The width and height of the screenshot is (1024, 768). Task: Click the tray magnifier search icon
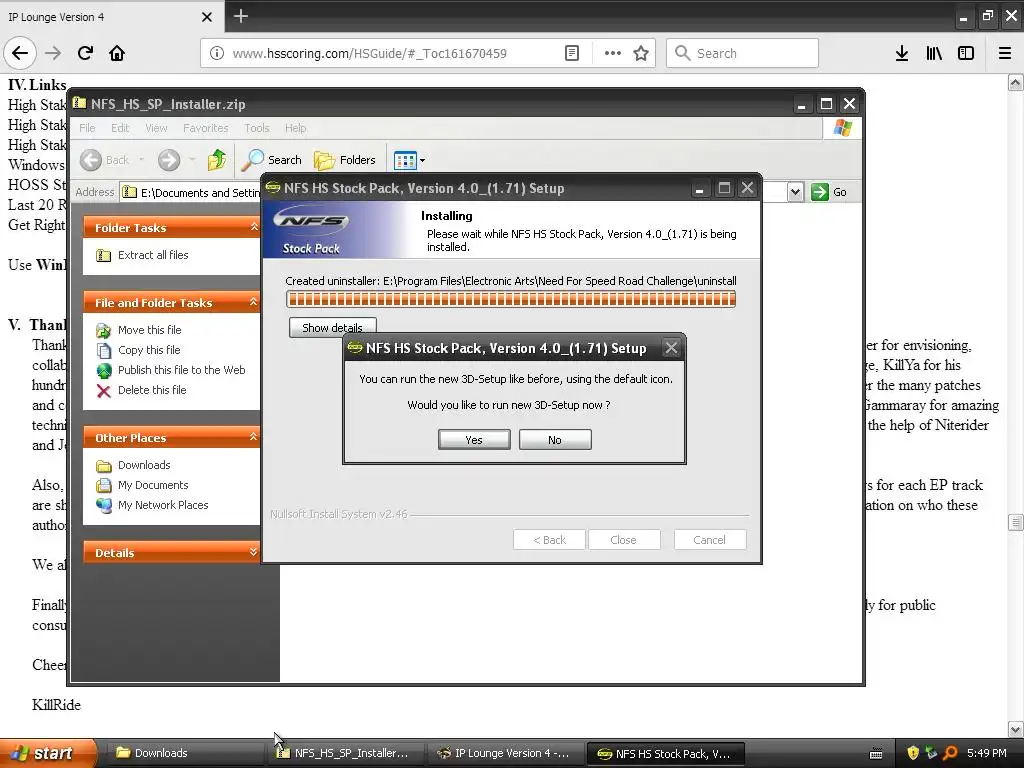pyautogui.click(x=950, y=753)
